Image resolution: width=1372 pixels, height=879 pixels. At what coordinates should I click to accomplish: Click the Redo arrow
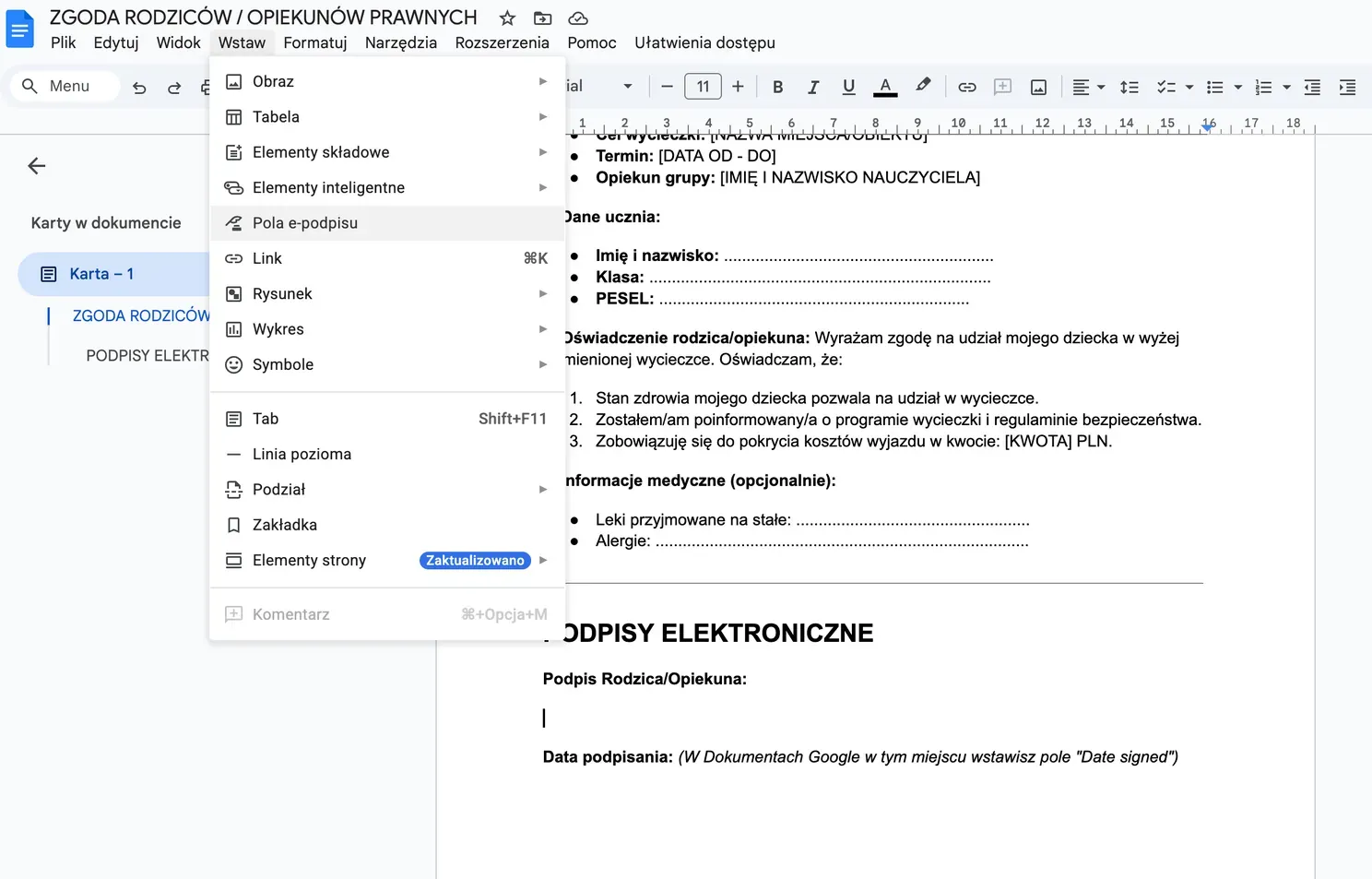click(174, 87)
